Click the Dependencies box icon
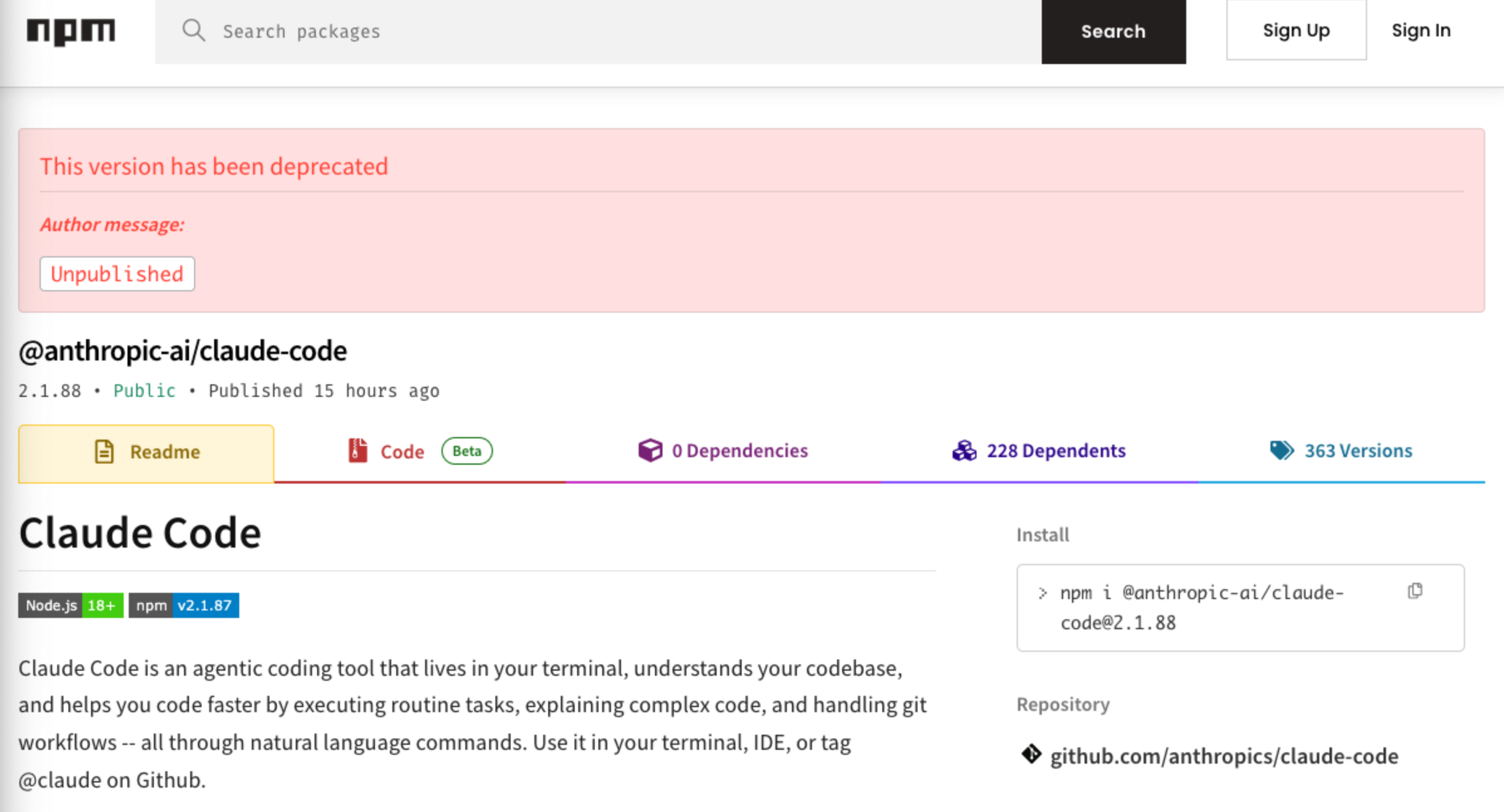 pos(650,450)
